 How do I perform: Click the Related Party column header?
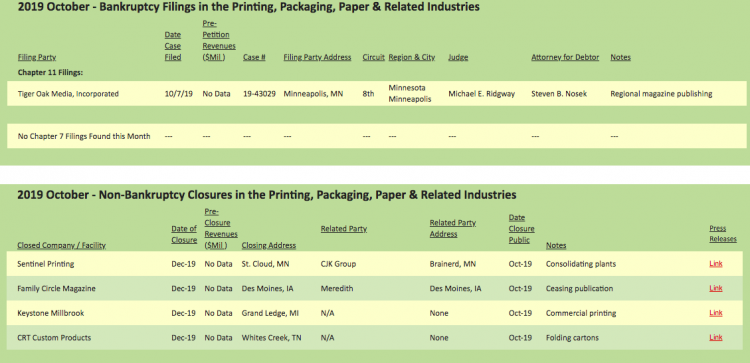344,229
